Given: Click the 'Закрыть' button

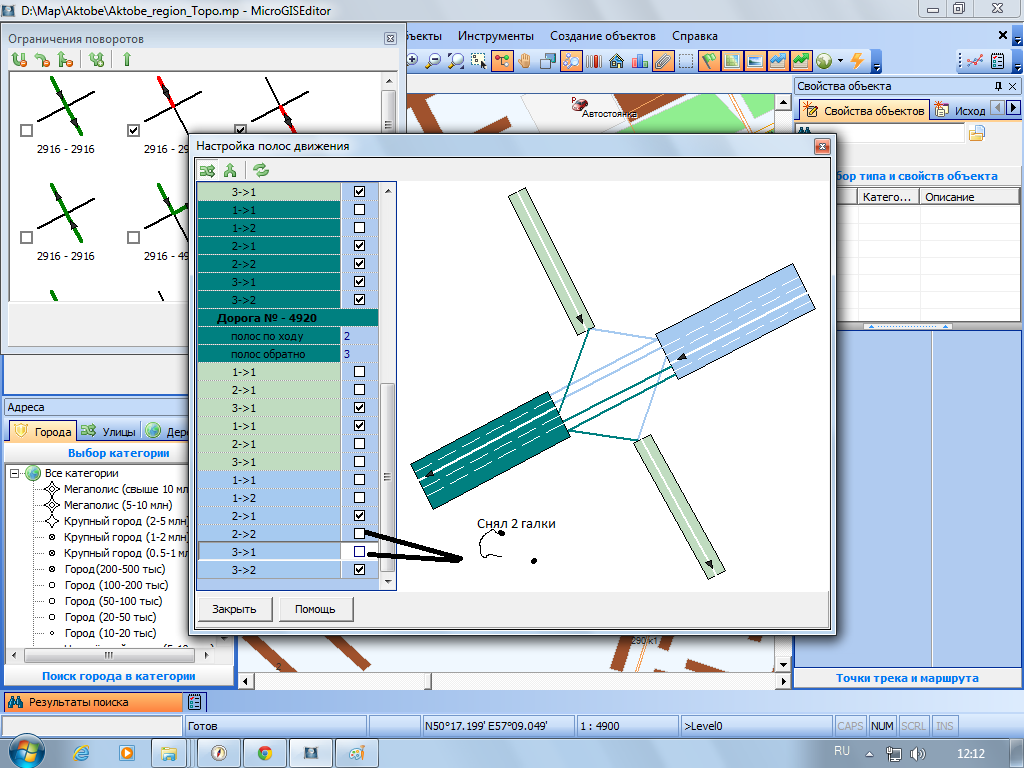Looking at the screenshot, I should [234, 609].
